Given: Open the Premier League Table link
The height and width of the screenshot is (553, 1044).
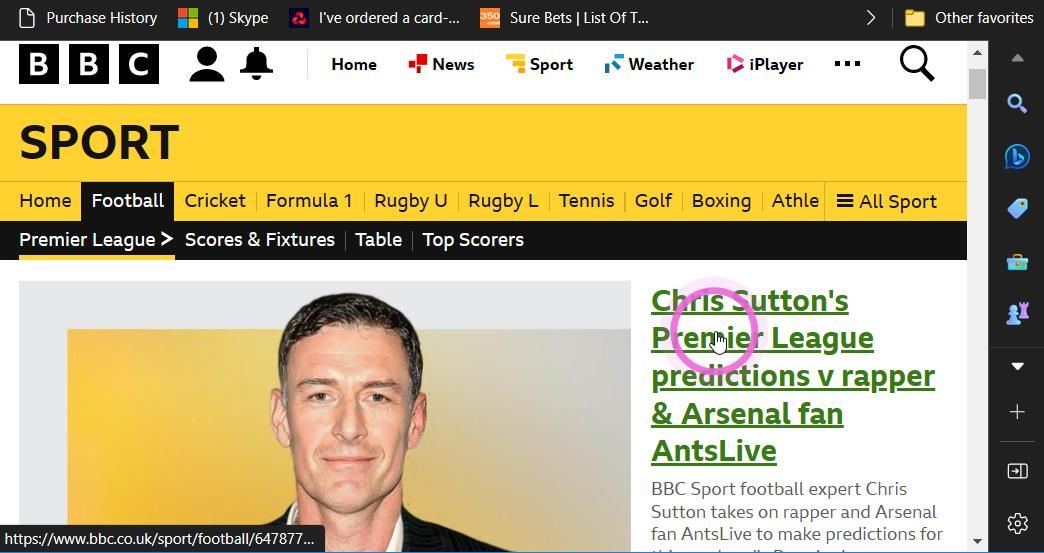Looking at the screenshot, I should pyautogui.click(x=378, y=240).
